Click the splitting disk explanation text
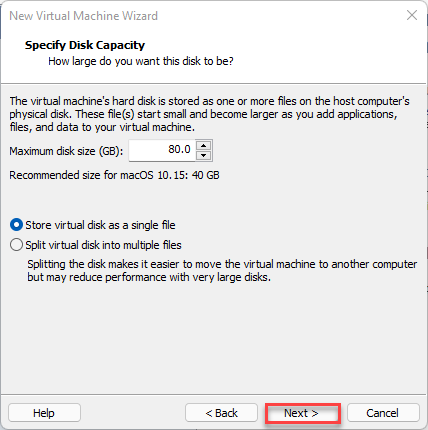The image size is (428, 430). [x=222, y=270]
